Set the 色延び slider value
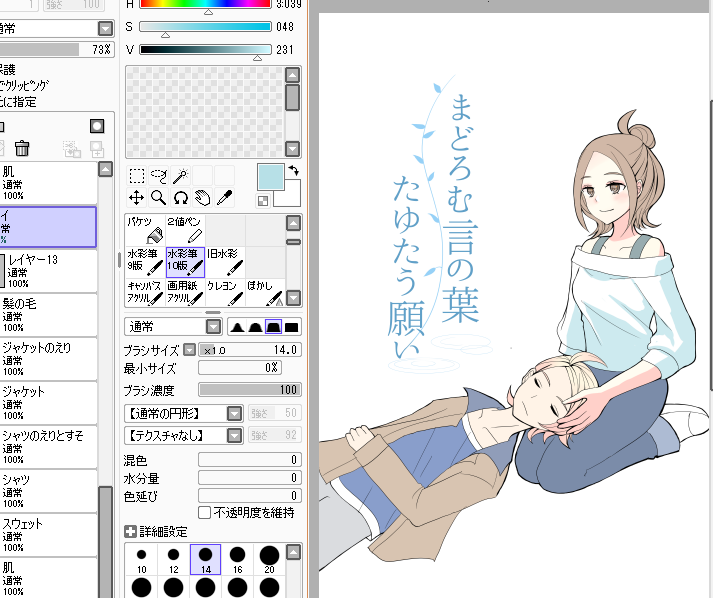Viewport: 713px width, 598px height. tap(250, 495)
